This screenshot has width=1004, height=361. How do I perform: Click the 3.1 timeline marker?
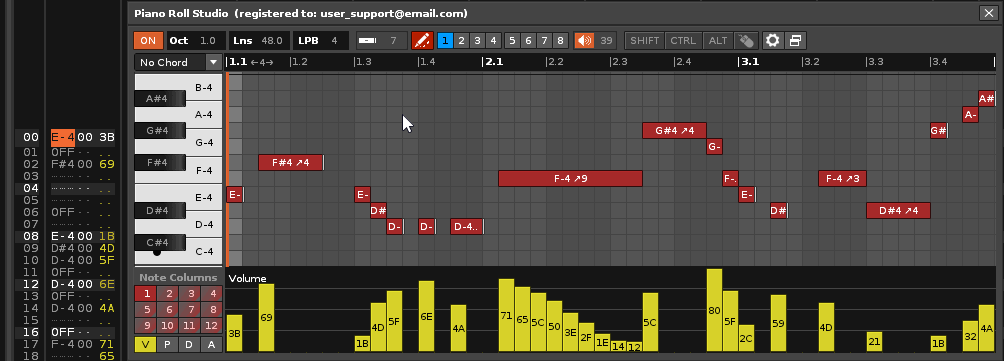pyautogui.click(x=749, y=62)
